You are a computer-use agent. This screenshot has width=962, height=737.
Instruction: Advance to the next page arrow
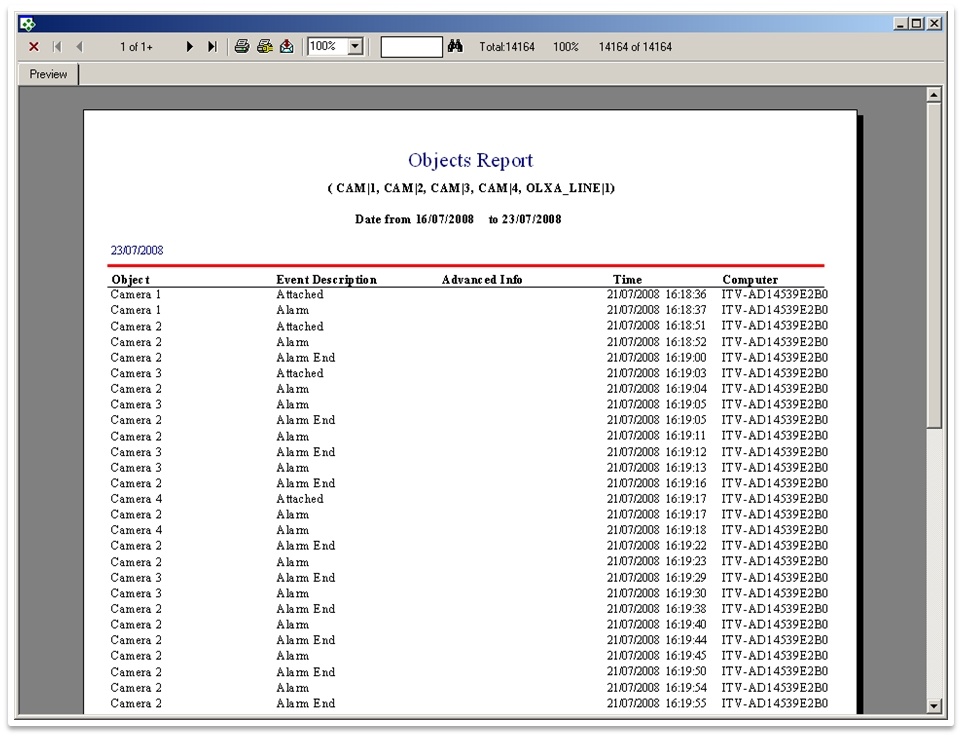pos(190,47)
